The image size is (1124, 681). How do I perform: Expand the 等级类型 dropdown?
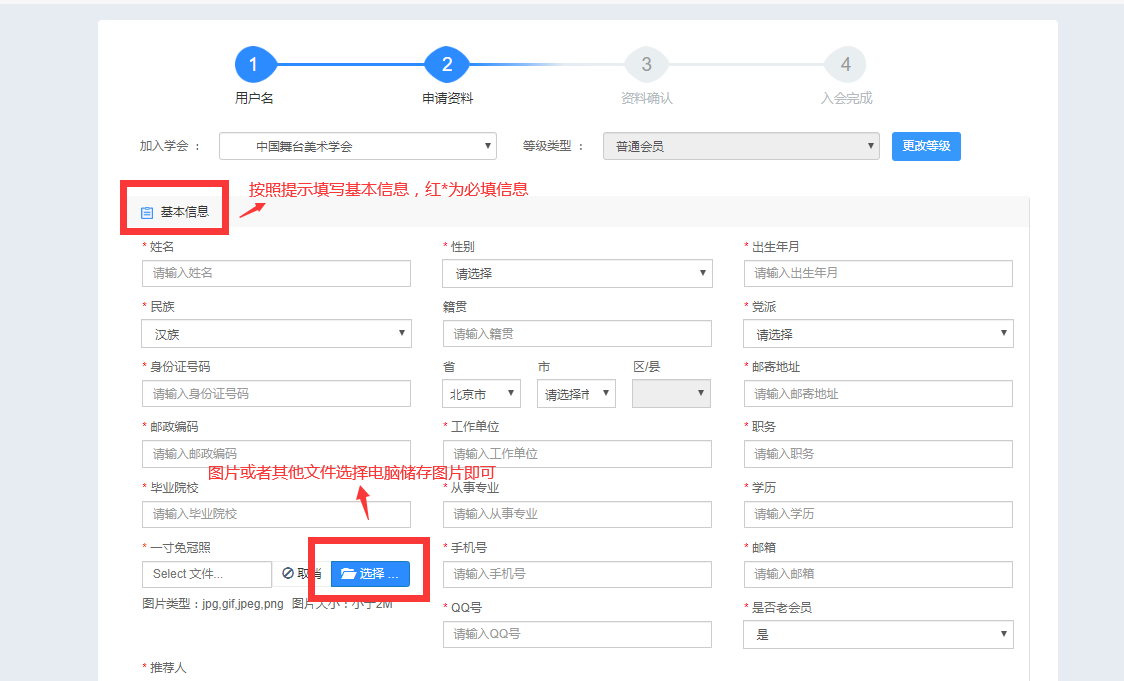click(x=741, y=146)
